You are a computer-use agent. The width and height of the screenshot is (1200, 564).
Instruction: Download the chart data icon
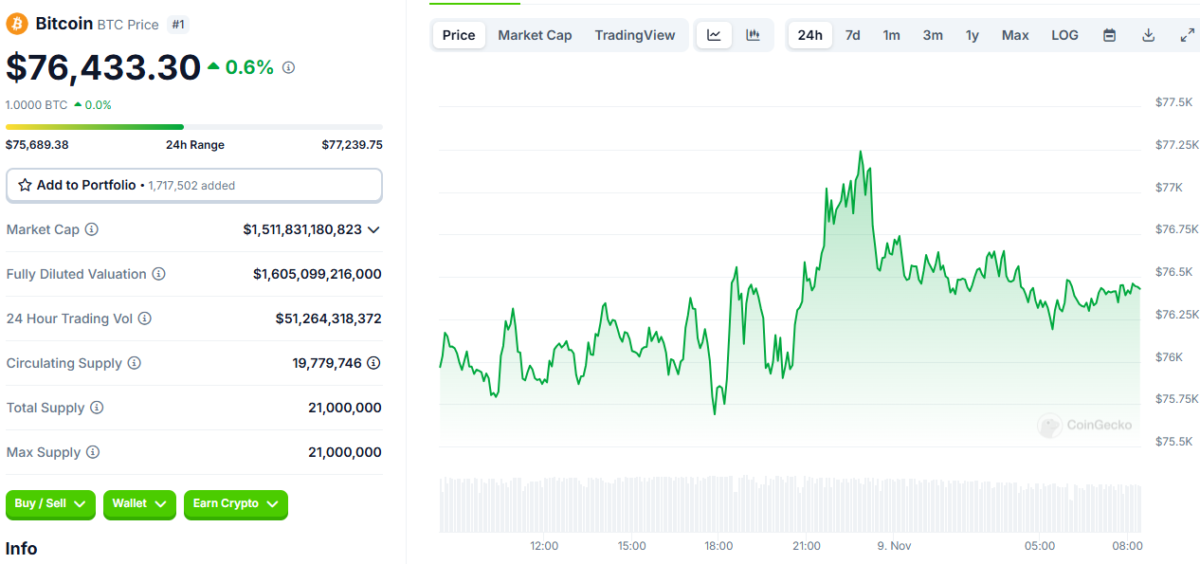[x=1148, y=35]
